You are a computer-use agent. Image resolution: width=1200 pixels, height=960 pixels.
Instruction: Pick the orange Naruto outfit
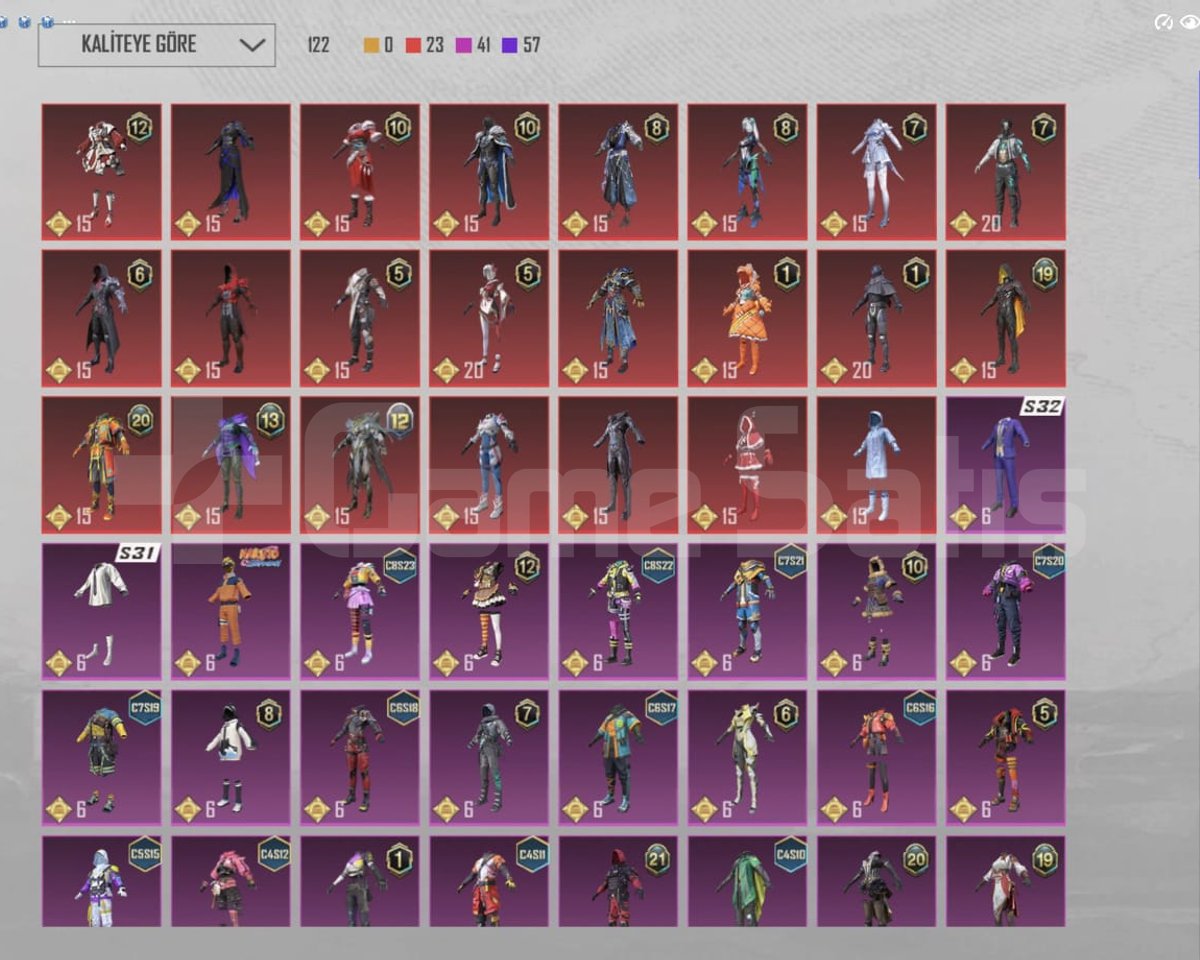[x=230, y=611]
